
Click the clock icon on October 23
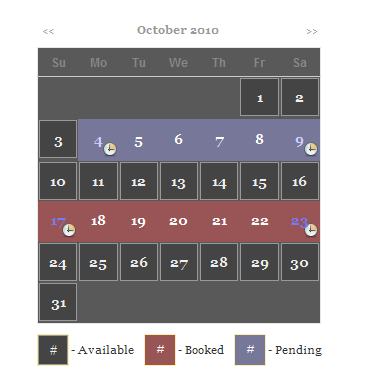(311, 230)
